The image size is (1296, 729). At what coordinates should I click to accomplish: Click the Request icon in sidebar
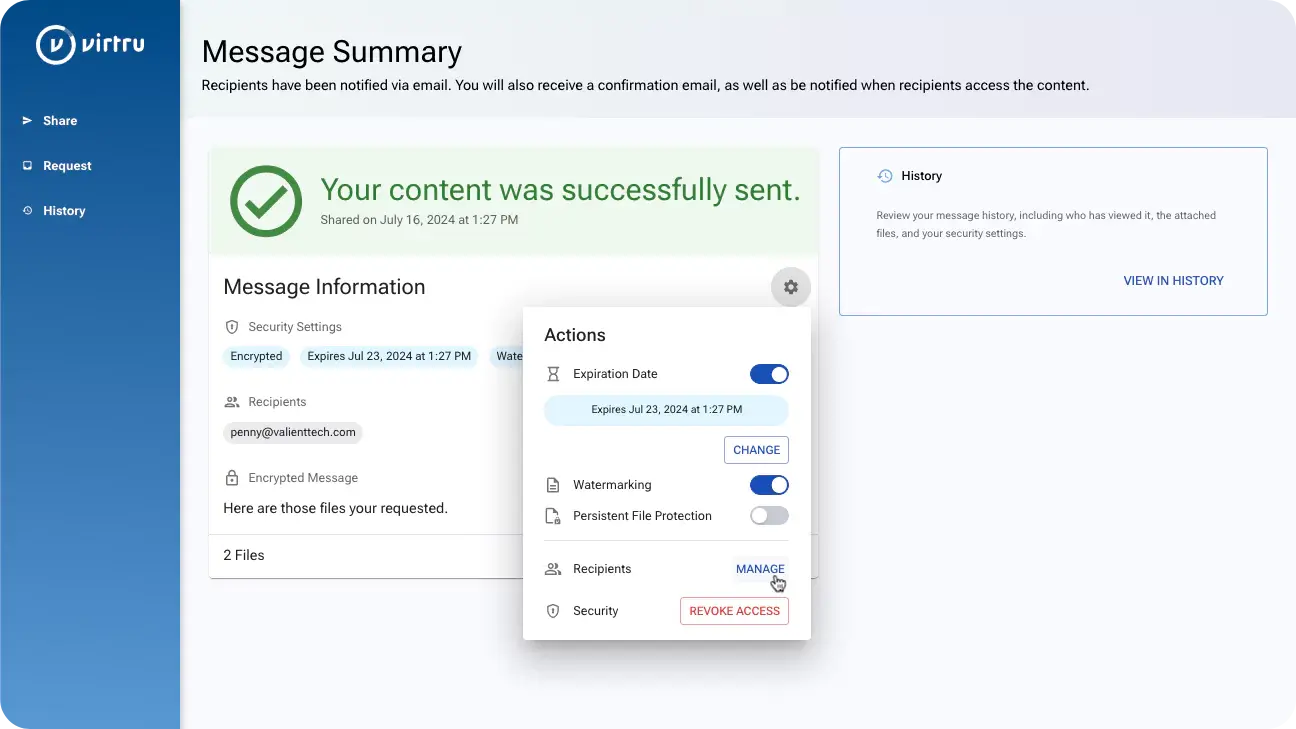tap(27, 166)
